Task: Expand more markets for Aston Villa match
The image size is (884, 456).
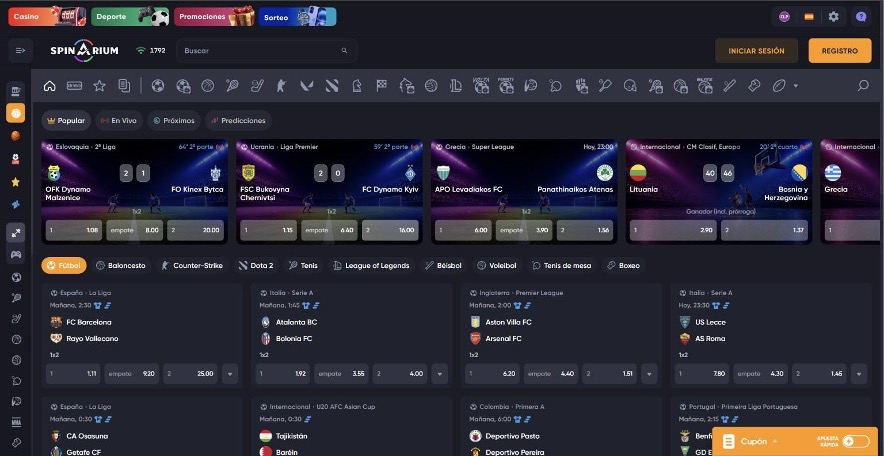Action: 649,374
